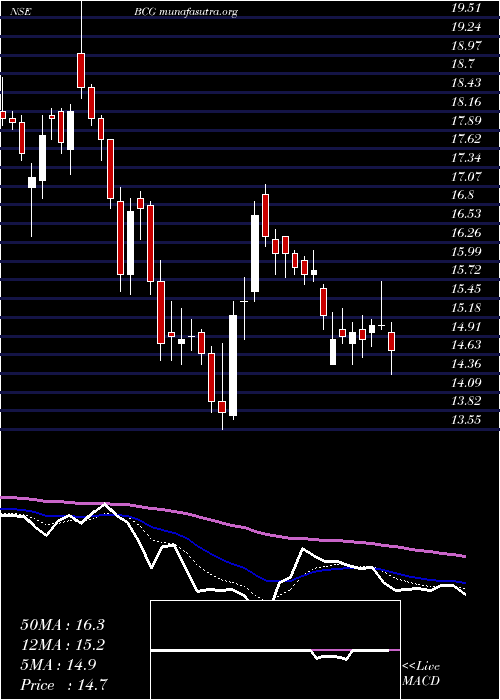This screenshot has height=700, width=500.
Task: Click the 19.24 price axis label
Action: (x=467, y=27)
